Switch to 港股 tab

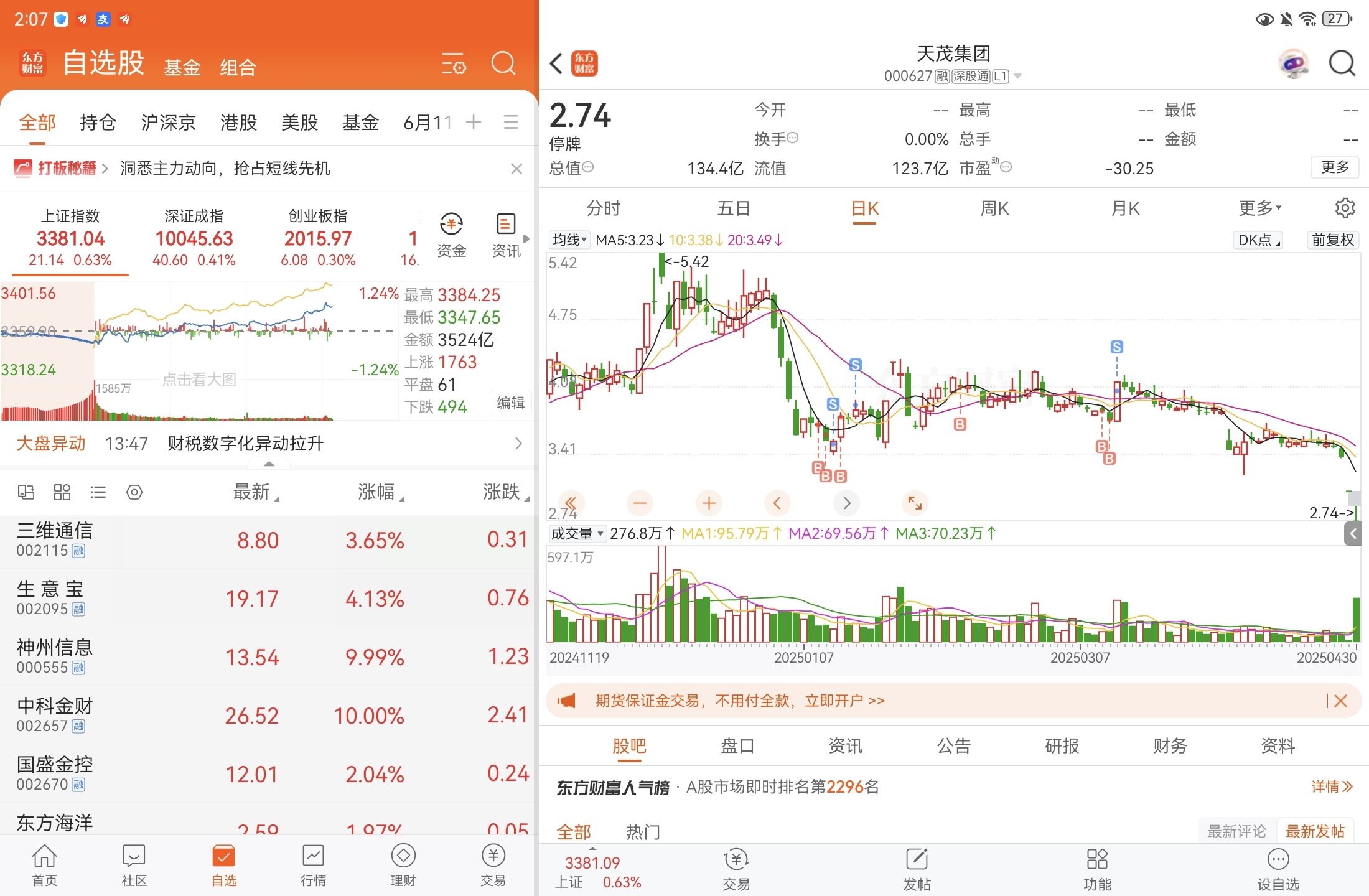238,123
